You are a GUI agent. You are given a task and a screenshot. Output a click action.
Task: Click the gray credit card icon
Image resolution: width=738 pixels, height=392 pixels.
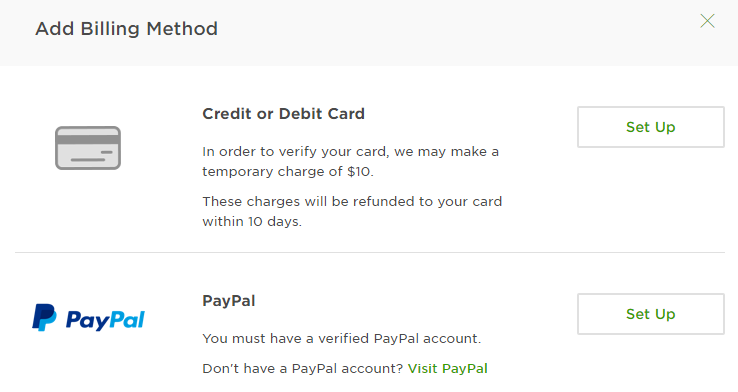click(88, 148)
